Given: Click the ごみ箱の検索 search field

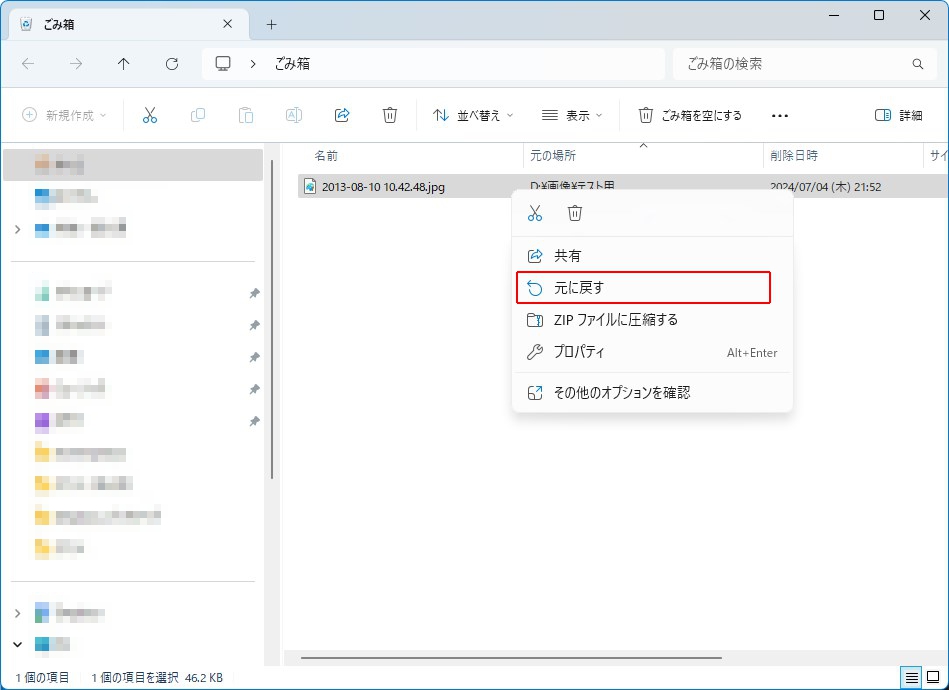Looking at the screenshot, I should click(x=795, y=64).
